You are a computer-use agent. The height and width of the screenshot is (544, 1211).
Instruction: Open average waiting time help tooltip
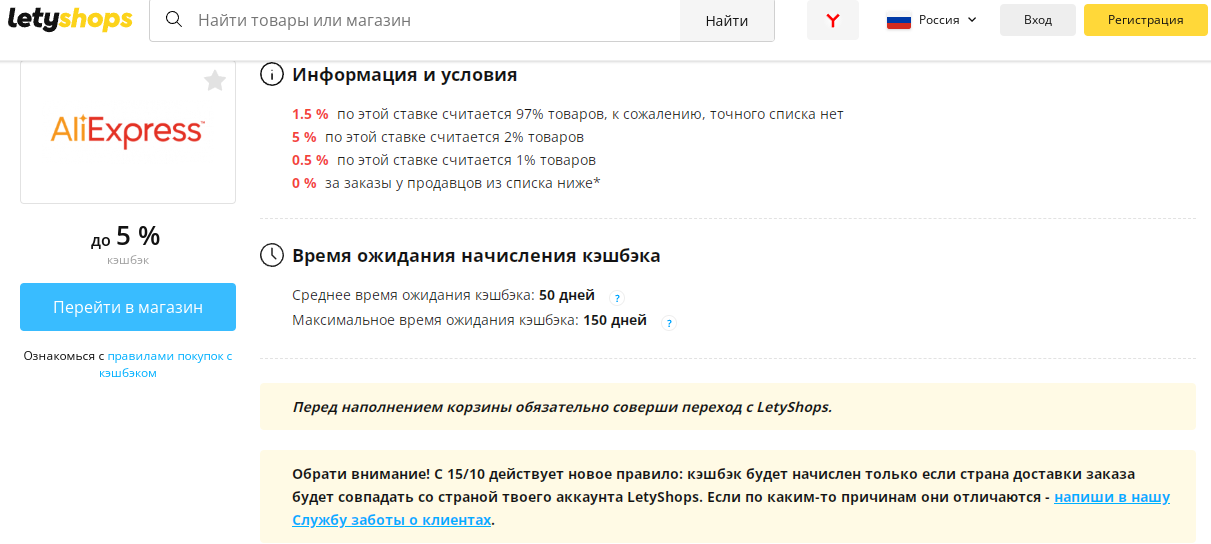617,297
